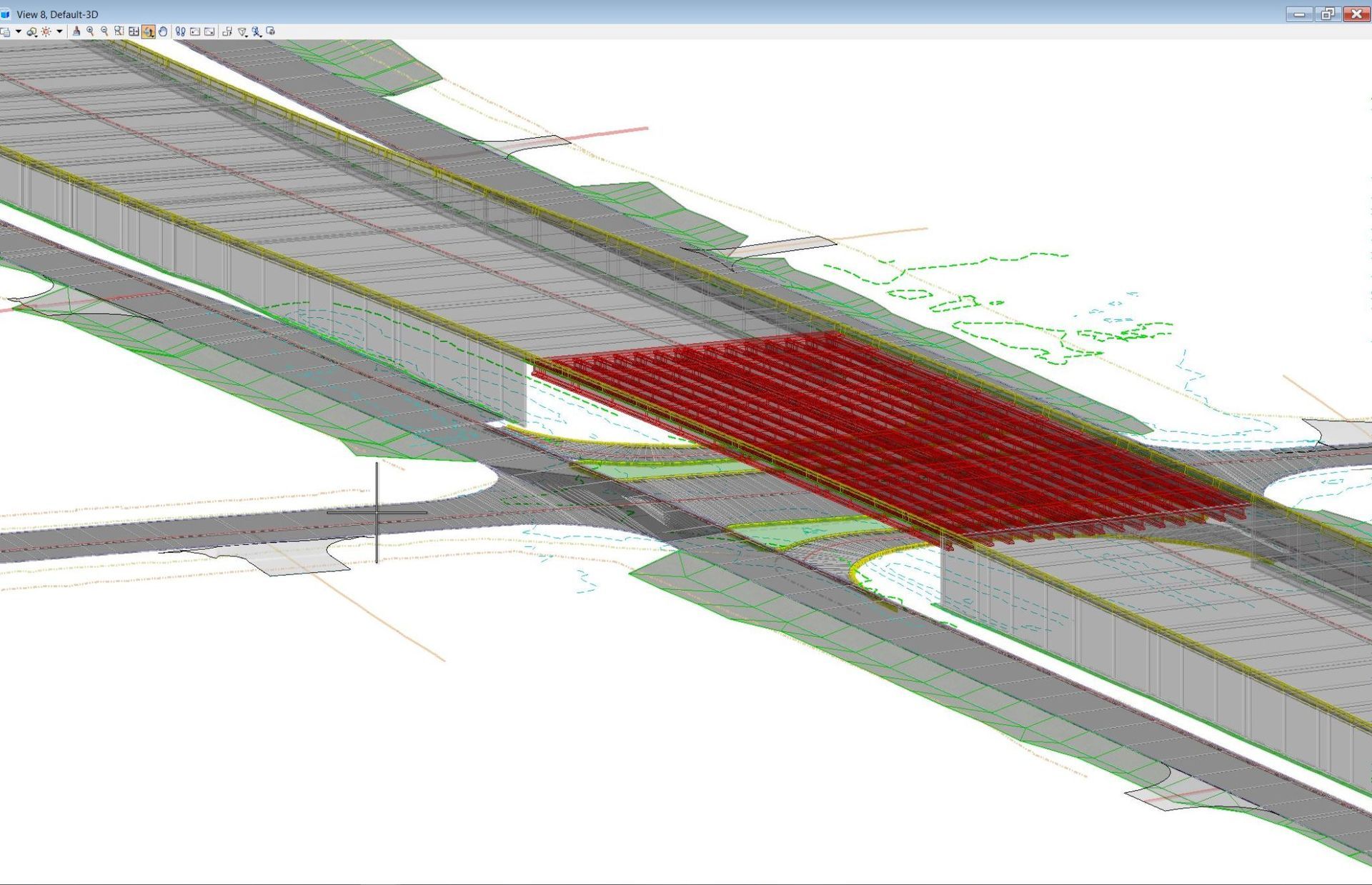Open the Display Styles icon menu
Screen dimensions: 1372x885
pyautogui.click(x=31, y=31)
